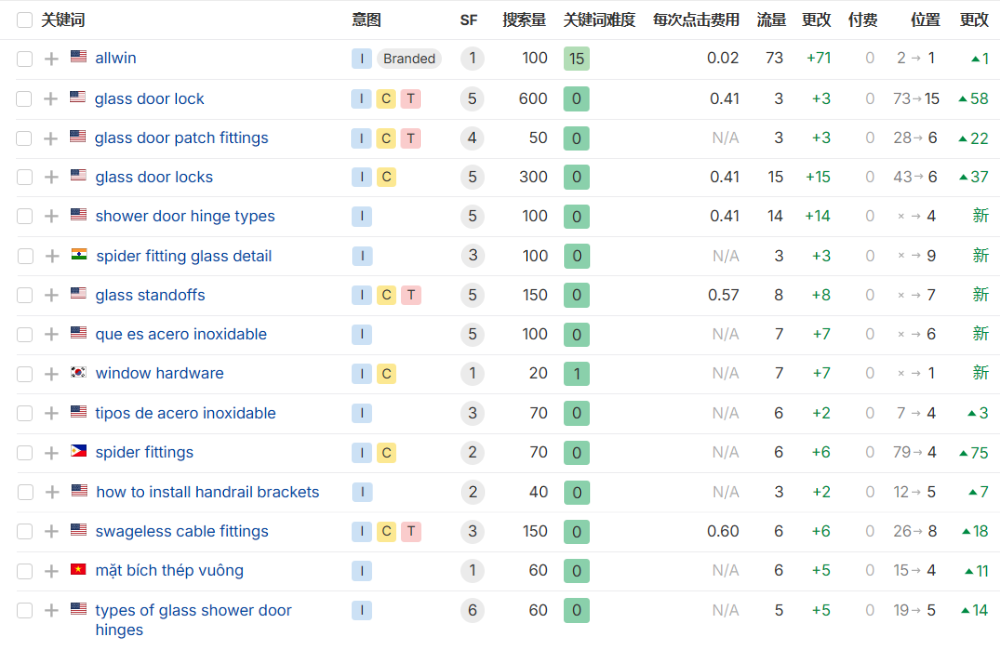Click the green difficulty badge for allwin

point(576,59)
